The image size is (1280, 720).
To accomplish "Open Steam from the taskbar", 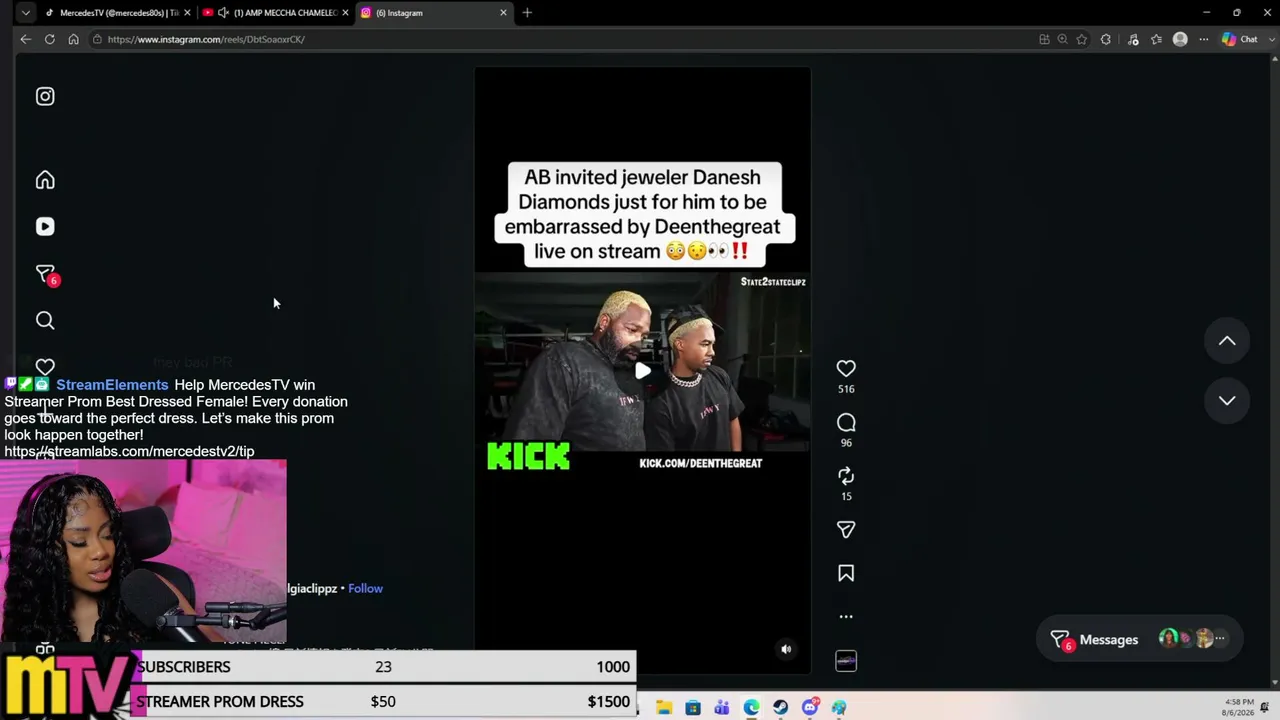I will [x=780, y=708].
